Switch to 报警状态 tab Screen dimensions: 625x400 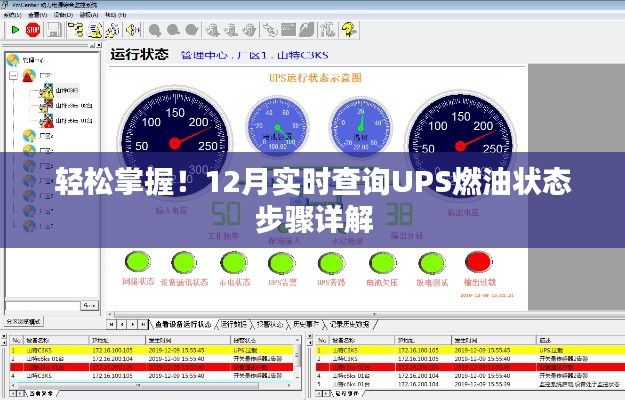pos(269,325)
